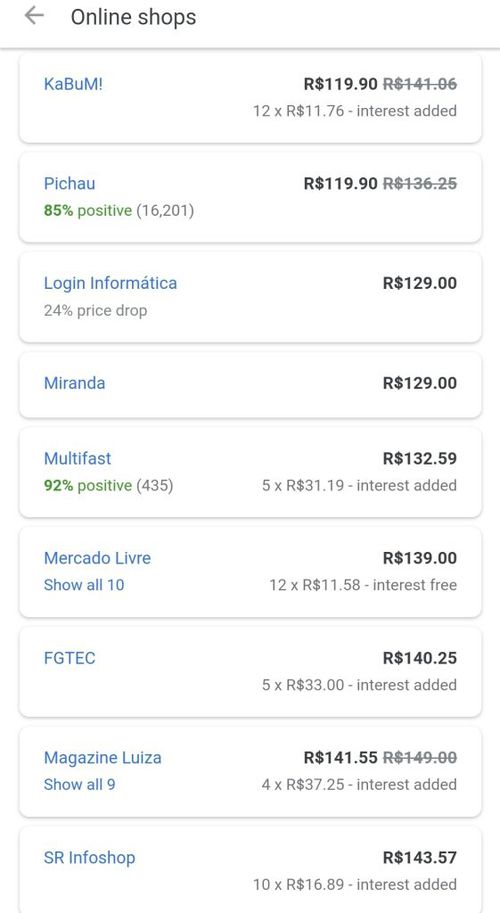The image size is (500, 913).
Task: Click the R$119.90 price for KaBuM!
Action: click(341, 84)
